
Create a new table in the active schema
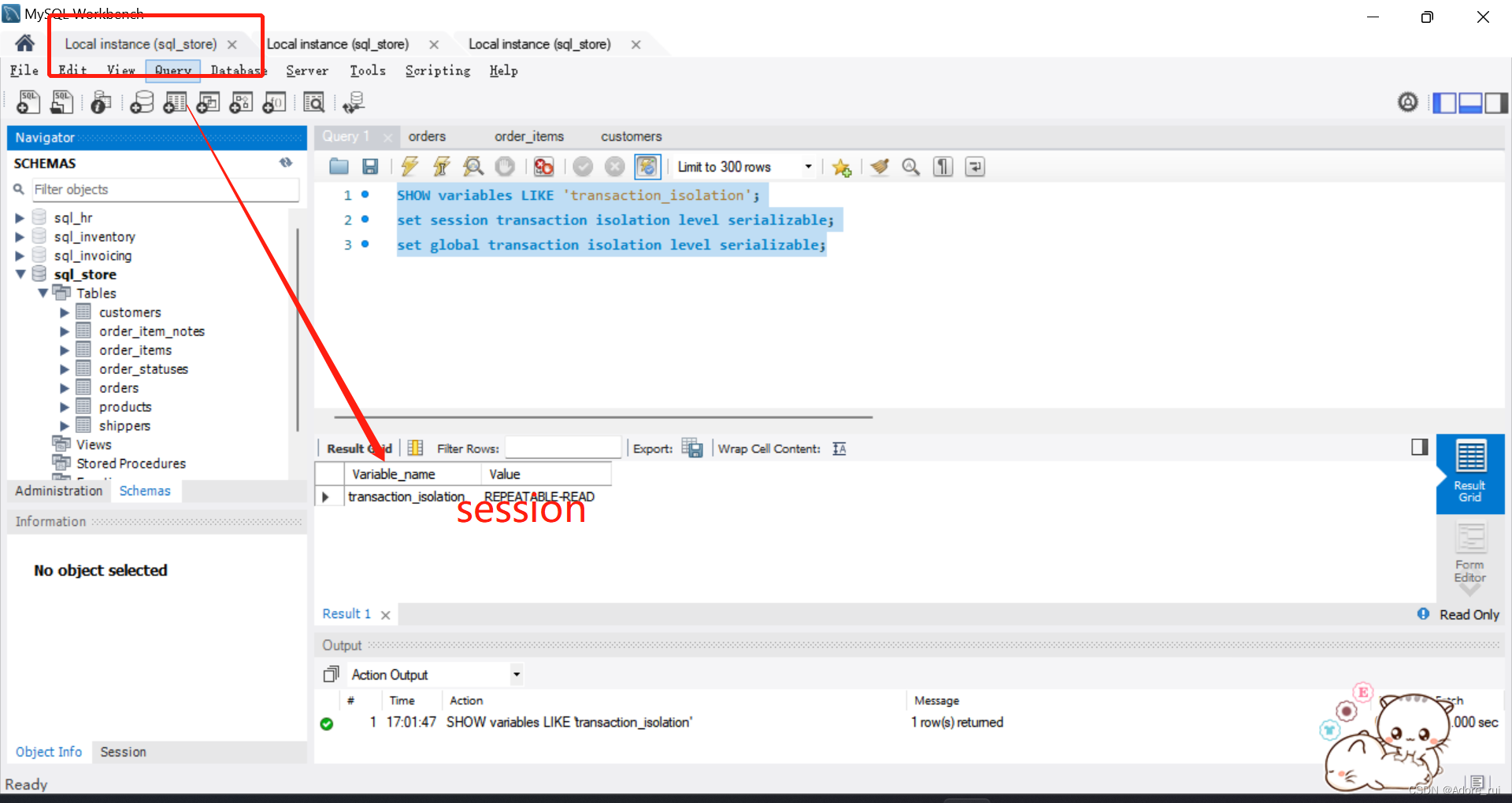click(x=175, y=102)
